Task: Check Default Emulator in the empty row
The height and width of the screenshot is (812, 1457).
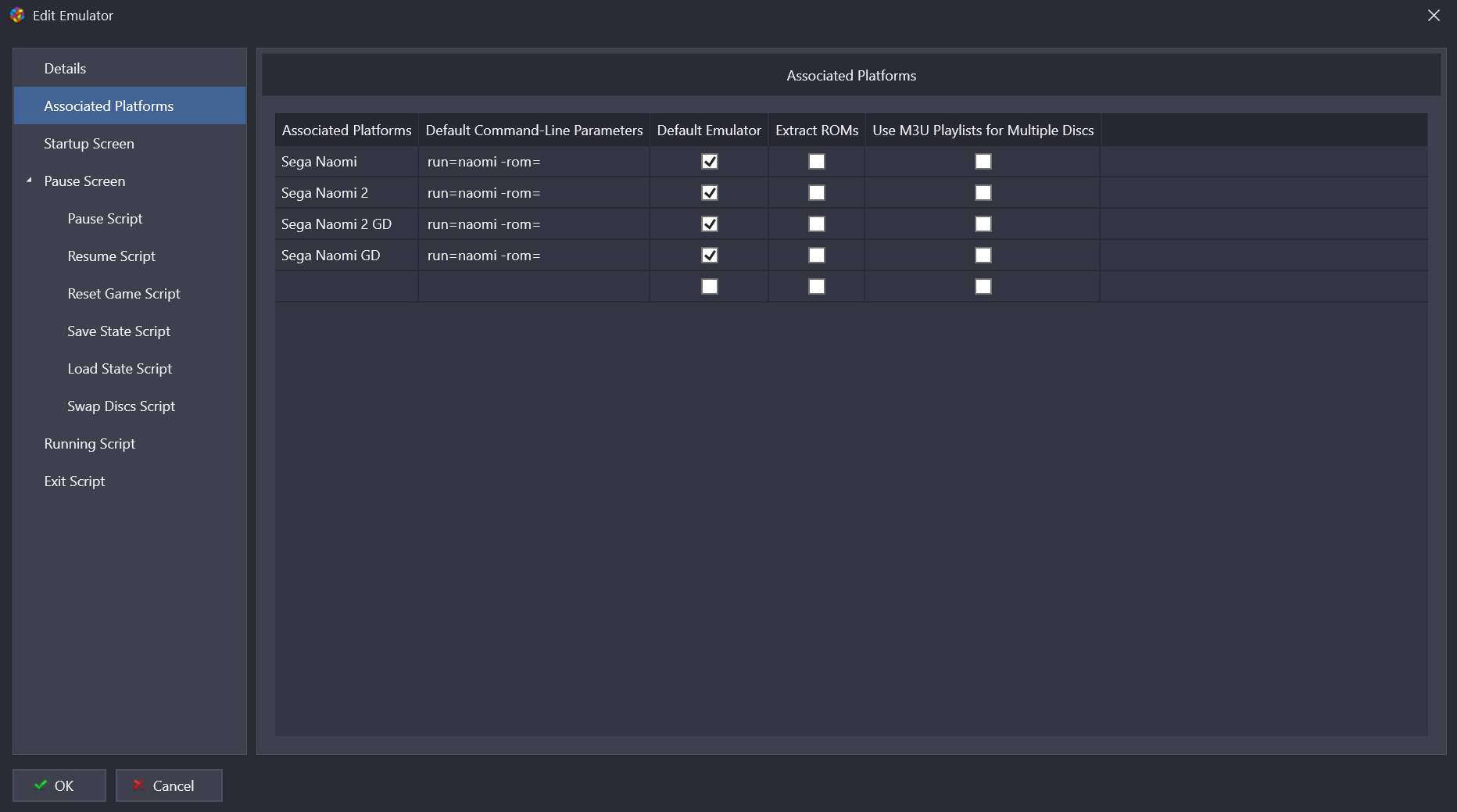Action: tap(710, 286)
